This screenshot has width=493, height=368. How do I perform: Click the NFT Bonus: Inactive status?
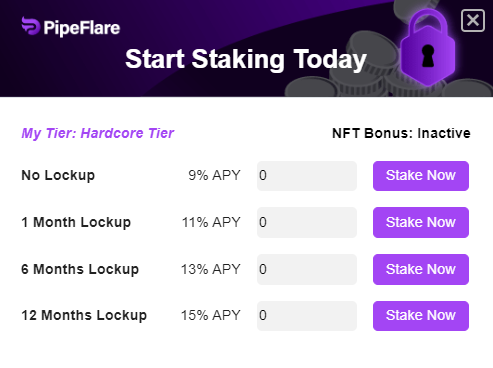click(x=401, y=133)
